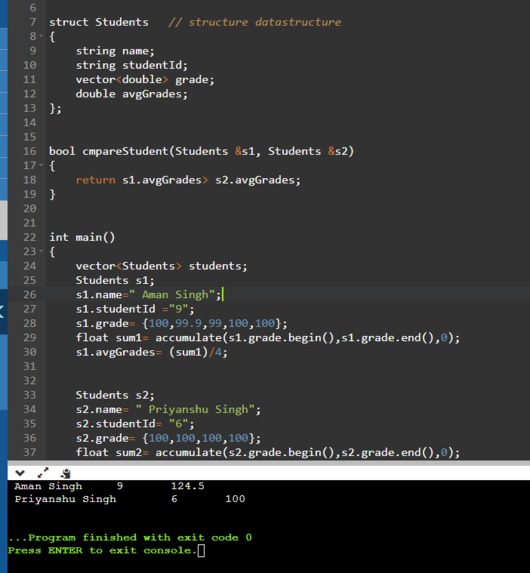Click 's1.grade= {100,99.9,99,100,100};' line
This screenshot has height=573, width=530.
[x=181, y=323]
